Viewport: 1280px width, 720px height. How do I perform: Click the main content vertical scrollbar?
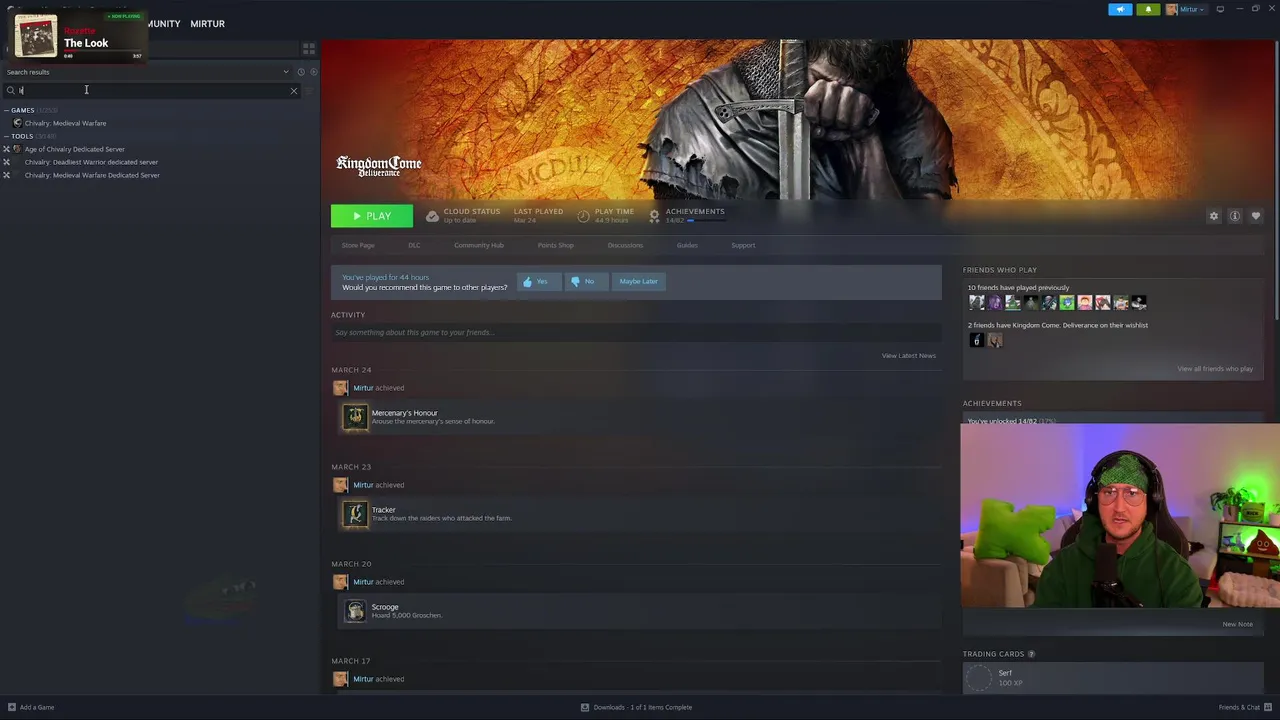(x=1276, y=180)
